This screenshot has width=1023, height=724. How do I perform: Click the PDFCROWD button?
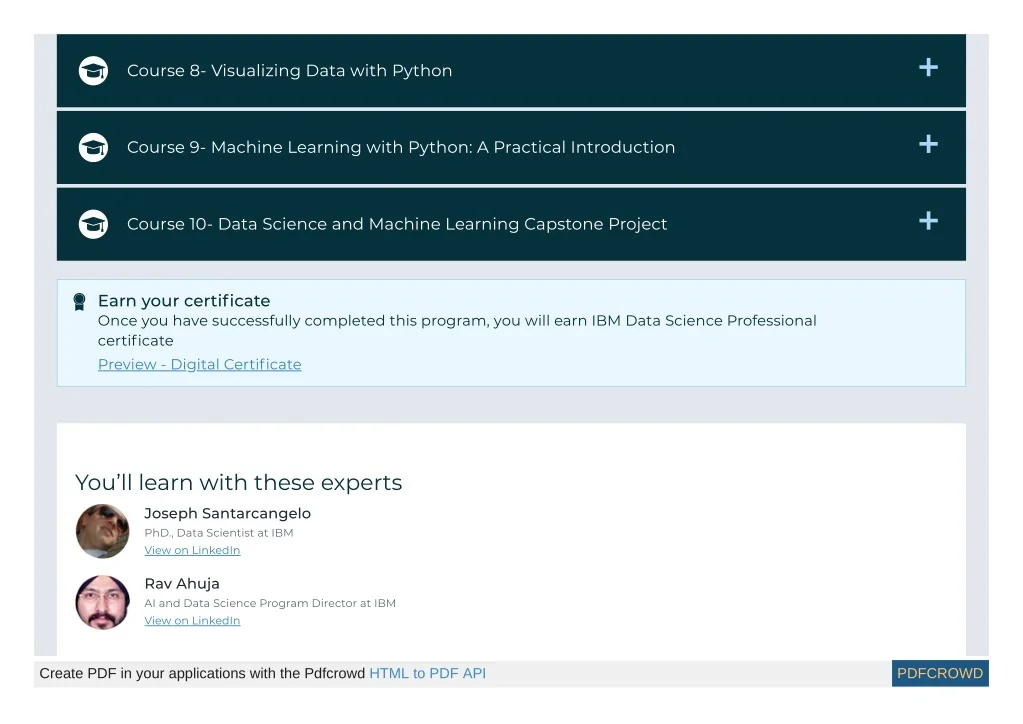click(x=939, y=674)
